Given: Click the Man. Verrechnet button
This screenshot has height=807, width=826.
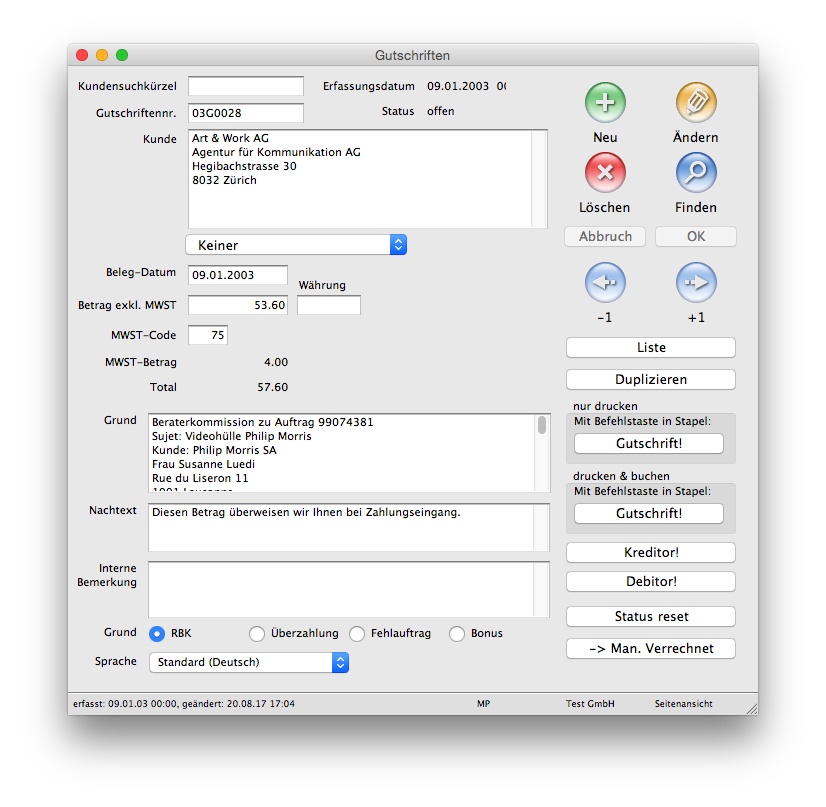Looking at the screenshot, I should [x=650, y=648].
